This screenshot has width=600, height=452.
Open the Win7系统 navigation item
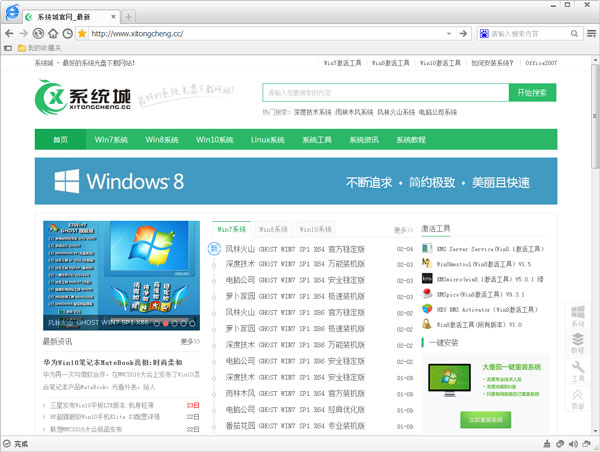111,140
